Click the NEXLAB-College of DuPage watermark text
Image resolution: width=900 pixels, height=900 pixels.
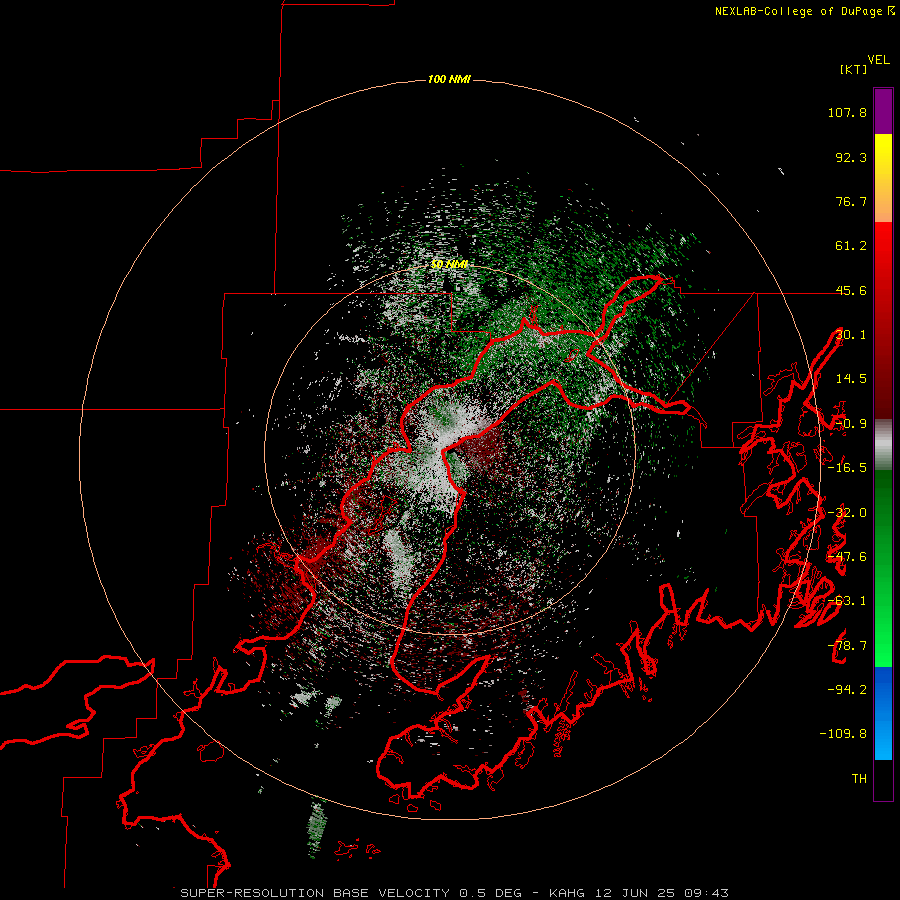point(804,11)
